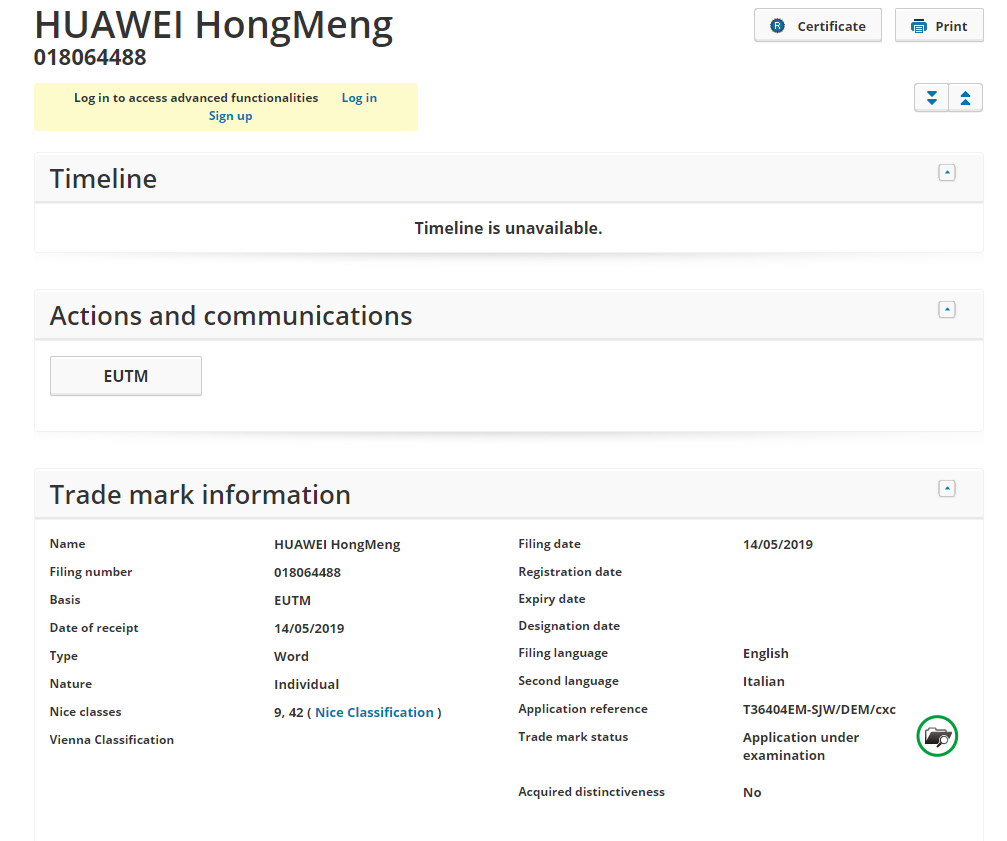
Task: Click the Acquired distinctiveness value 'No'
Action: pos(752,792)
